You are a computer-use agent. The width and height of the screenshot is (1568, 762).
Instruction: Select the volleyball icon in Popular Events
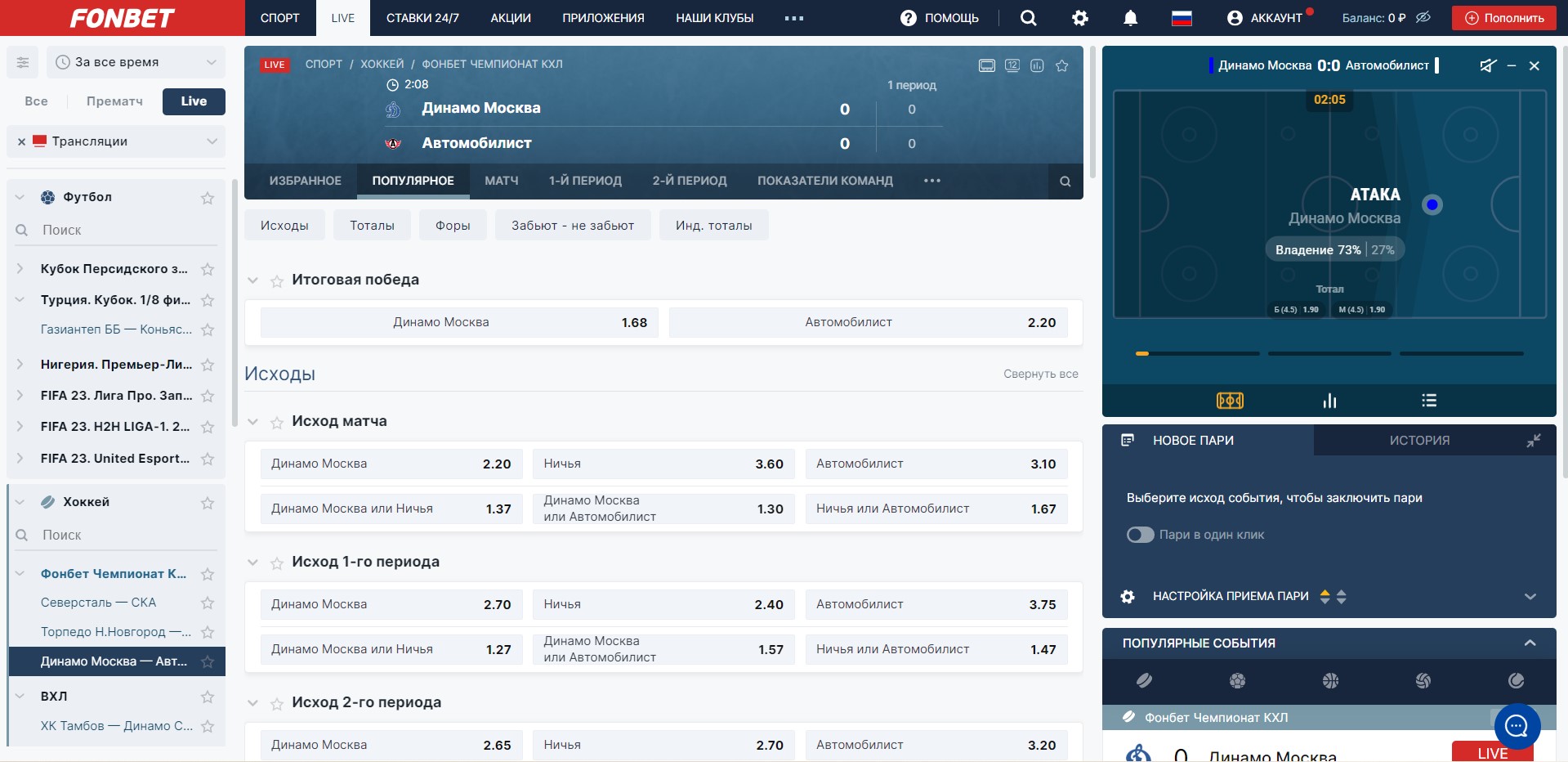(1423, 680)
